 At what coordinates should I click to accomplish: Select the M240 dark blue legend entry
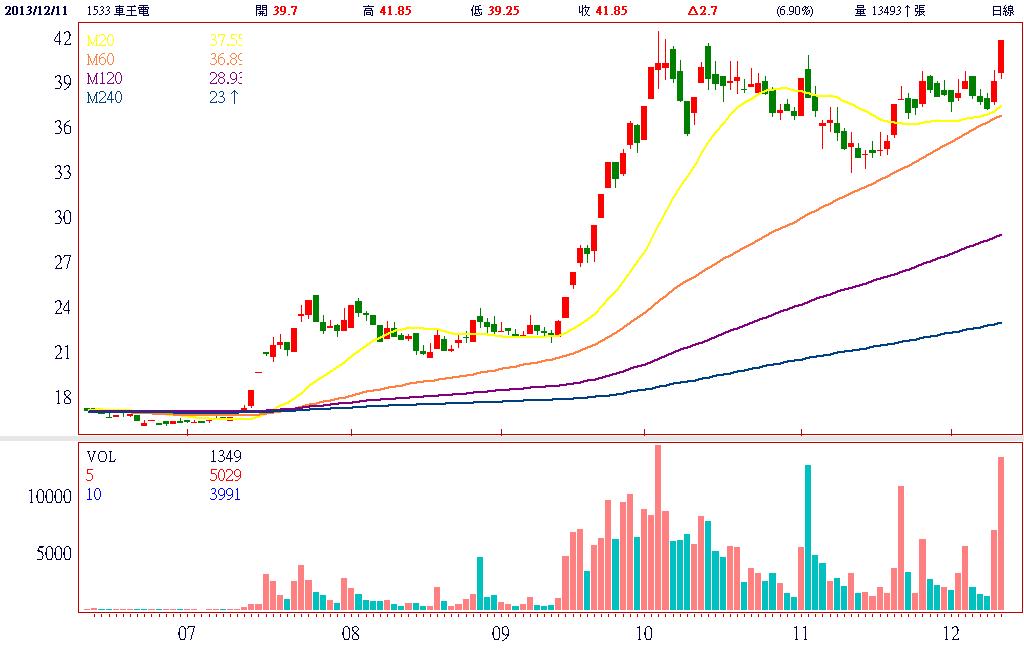tap(104, 98)
